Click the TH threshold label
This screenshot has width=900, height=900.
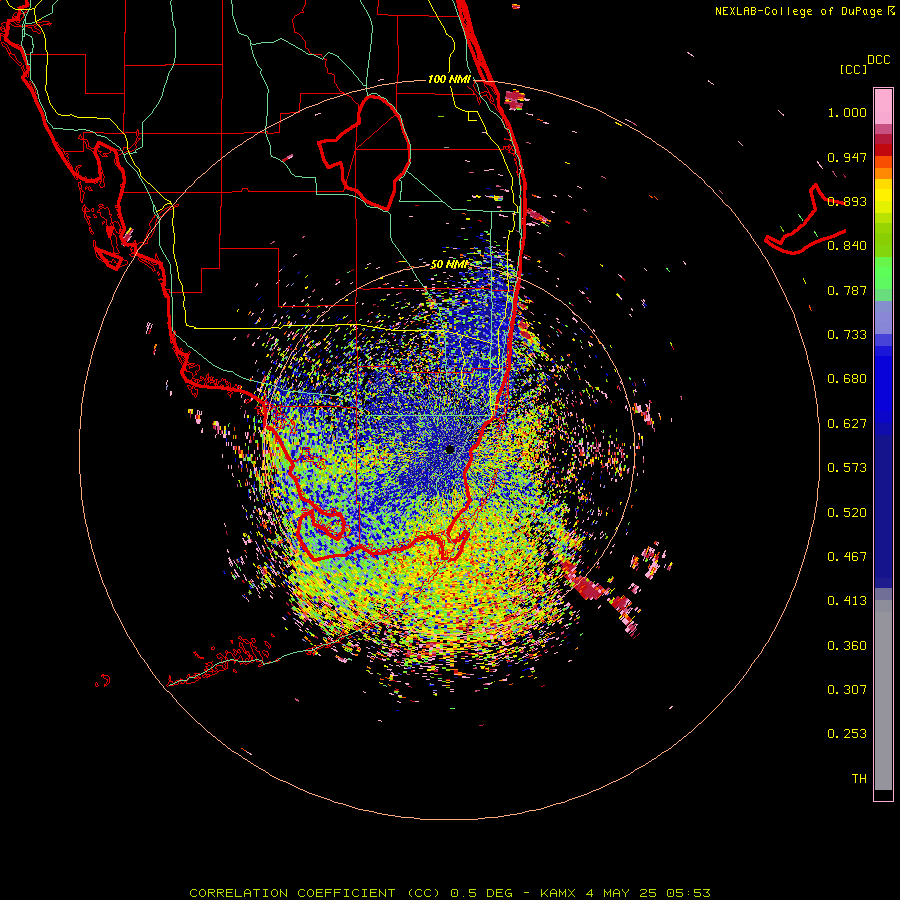859,779
